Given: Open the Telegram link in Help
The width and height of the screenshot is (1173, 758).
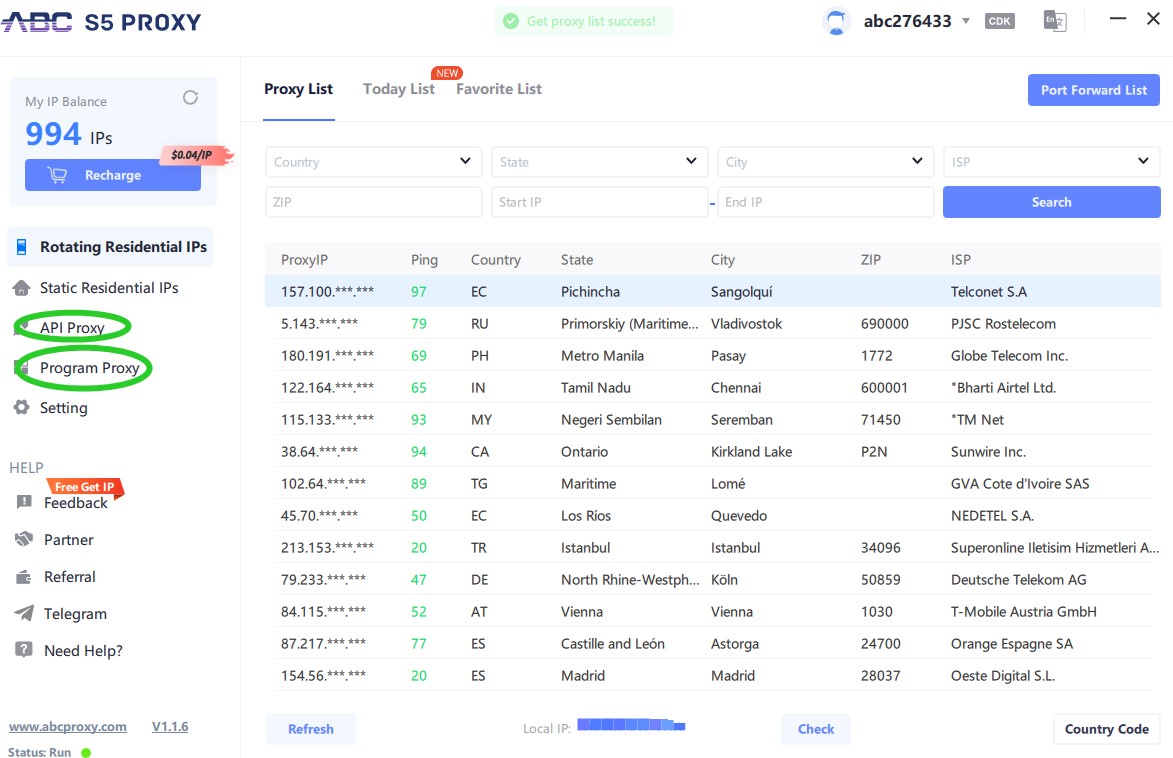Looking at the screenshot, I should [74, 614].
